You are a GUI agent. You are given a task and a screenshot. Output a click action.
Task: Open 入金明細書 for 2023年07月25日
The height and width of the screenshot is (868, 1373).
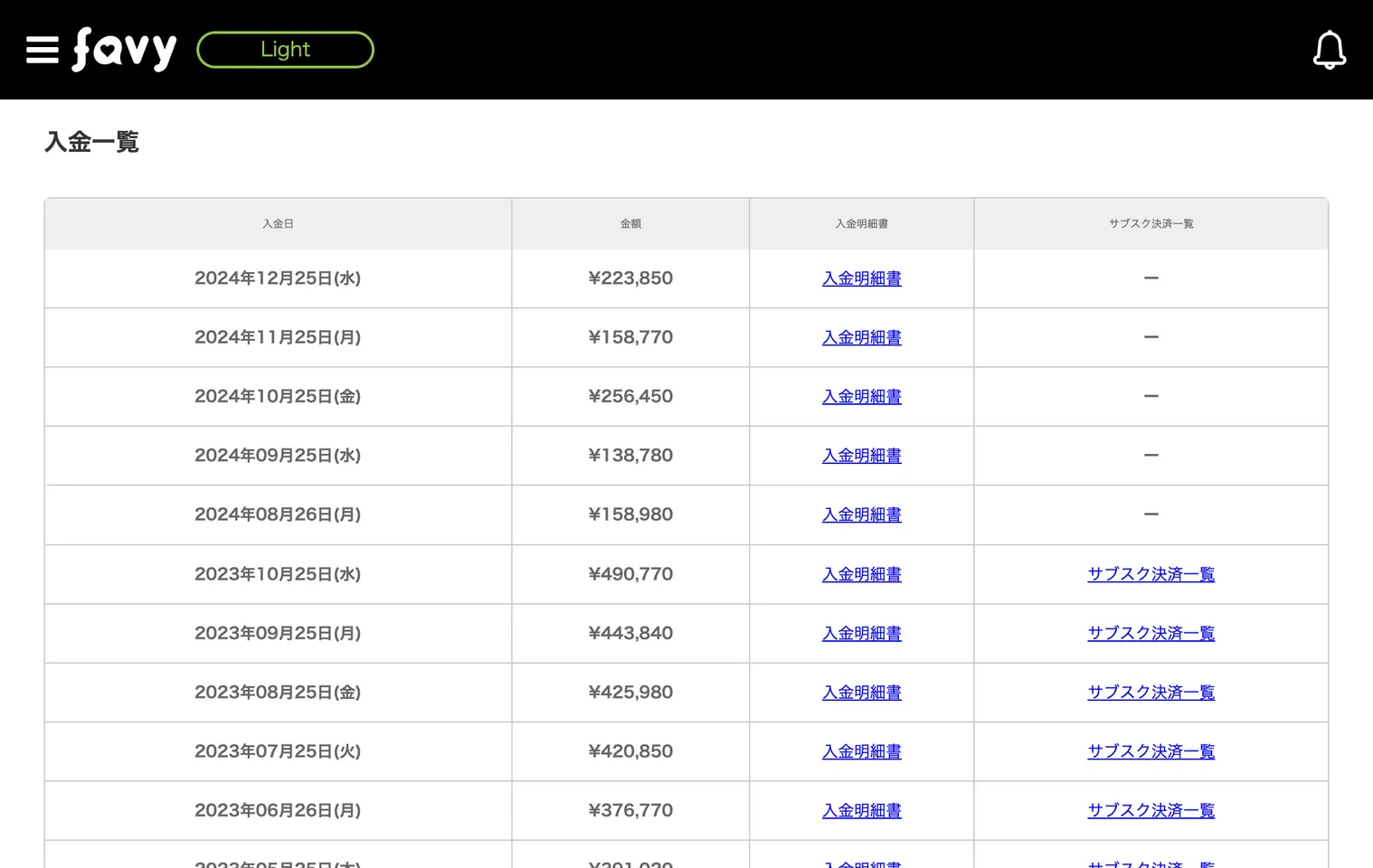click(x=861, y=751)
